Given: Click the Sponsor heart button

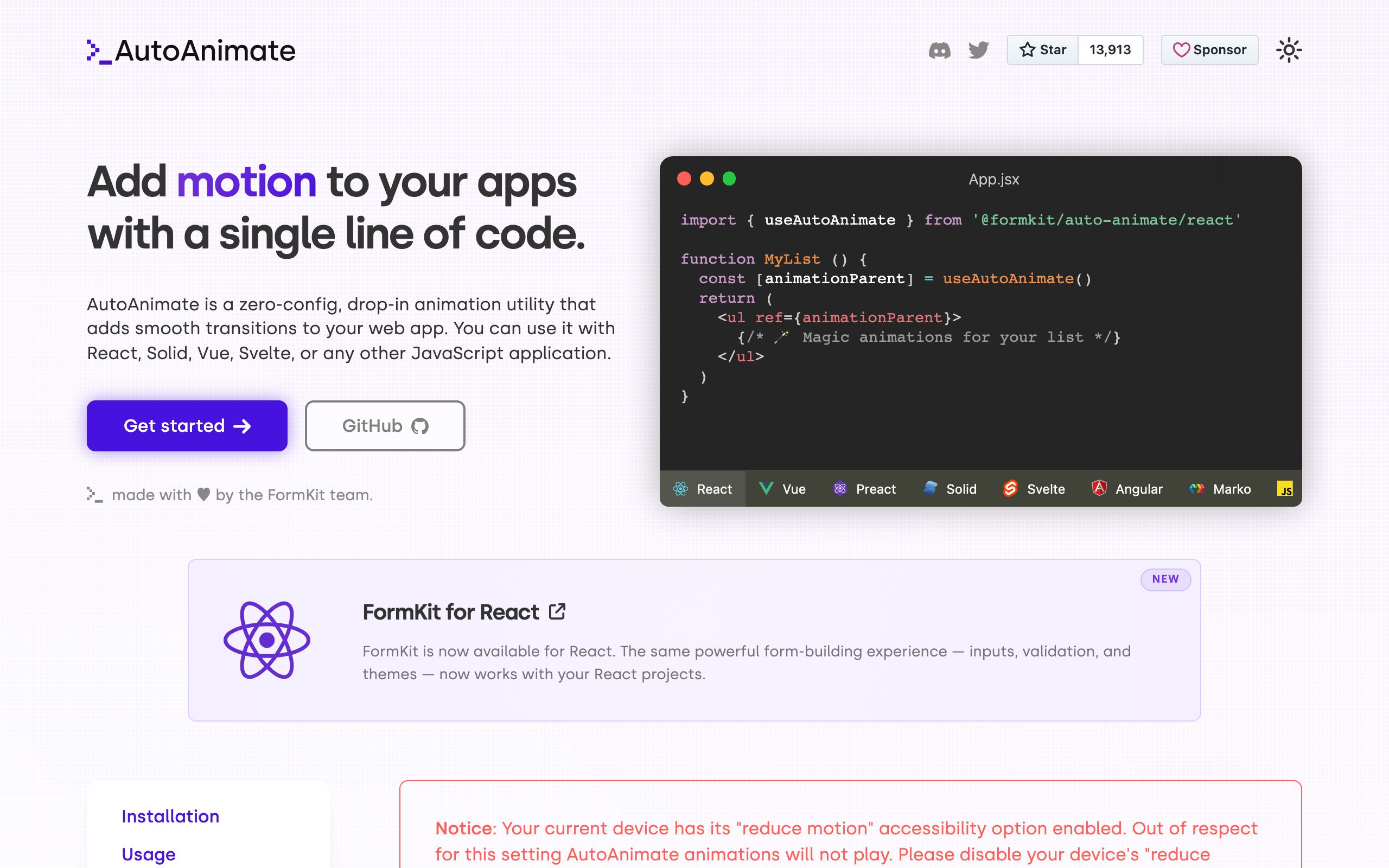Looking at the screenshot, I should 1209,50.
